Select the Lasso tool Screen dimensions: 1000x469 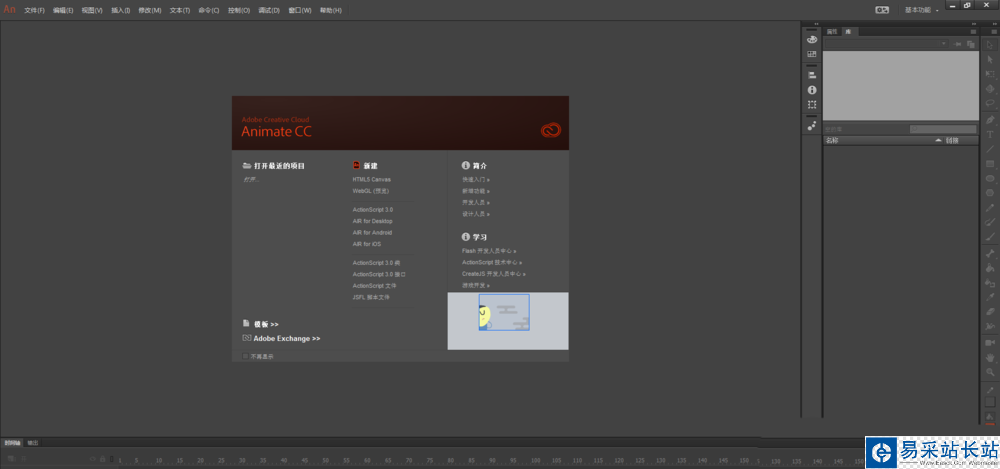click(x=990, y=103)
